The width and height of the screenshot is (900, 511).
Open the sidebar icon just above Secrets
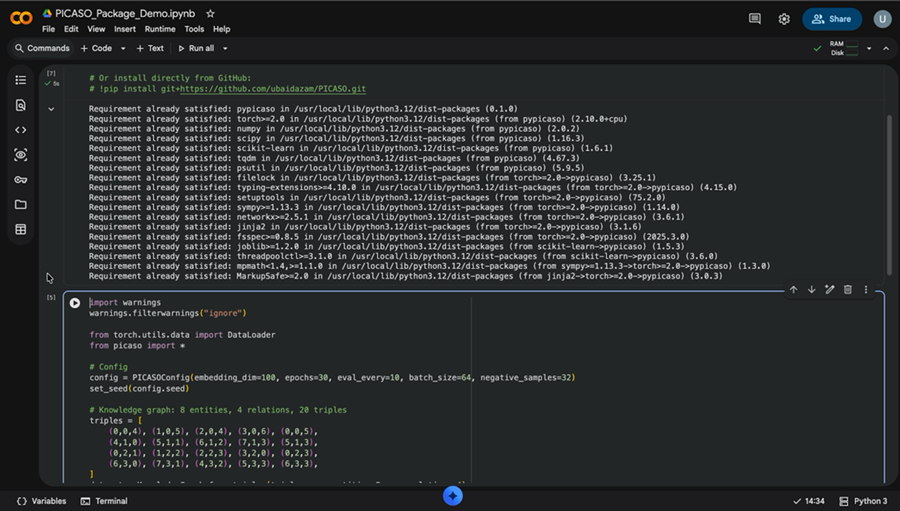(x=21, y=154)
